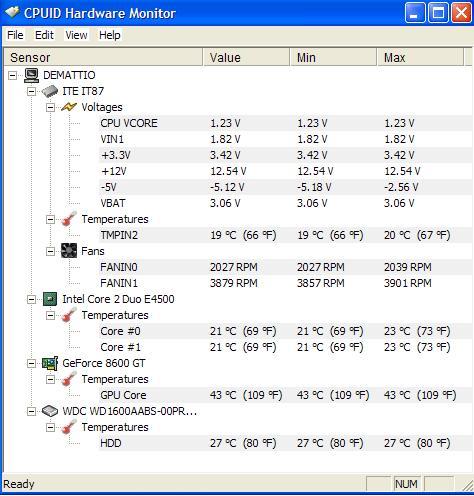Click the thermometer icon under ITE IT87
Screen dimensions: 474x496
(69, 219)
